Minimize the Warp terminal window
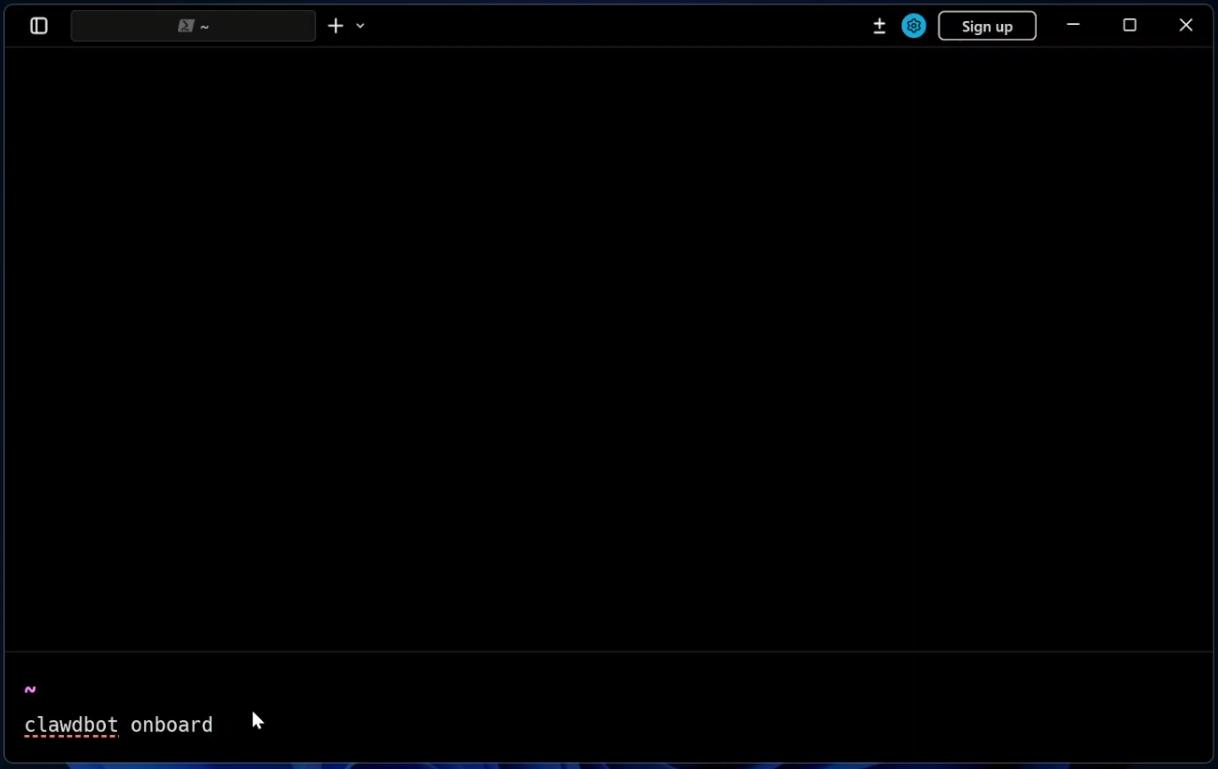This screenshot has width=1218, height=769. 1073,26
